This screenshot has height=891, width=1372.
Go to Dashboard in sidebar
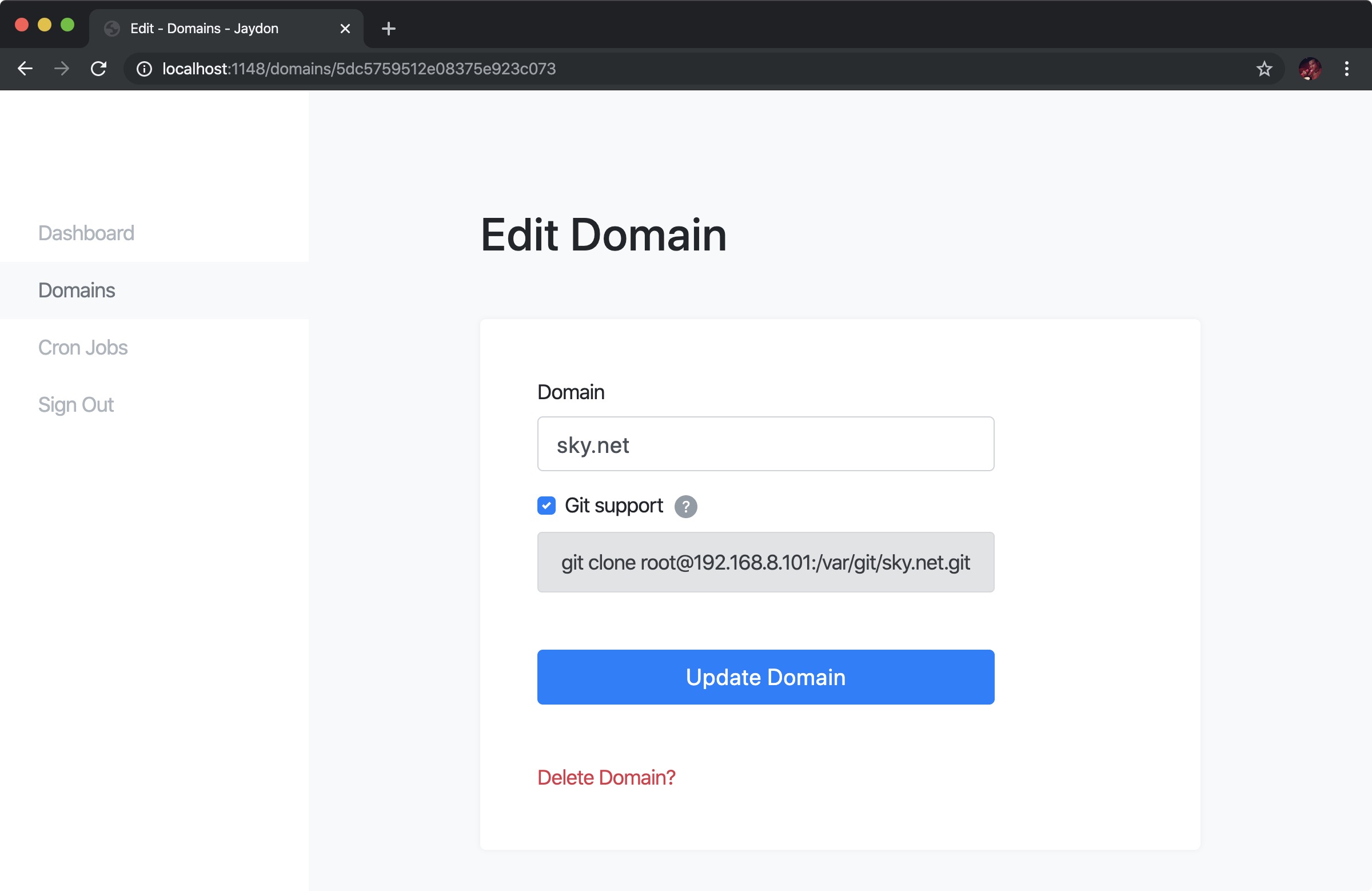pos(86,233)
